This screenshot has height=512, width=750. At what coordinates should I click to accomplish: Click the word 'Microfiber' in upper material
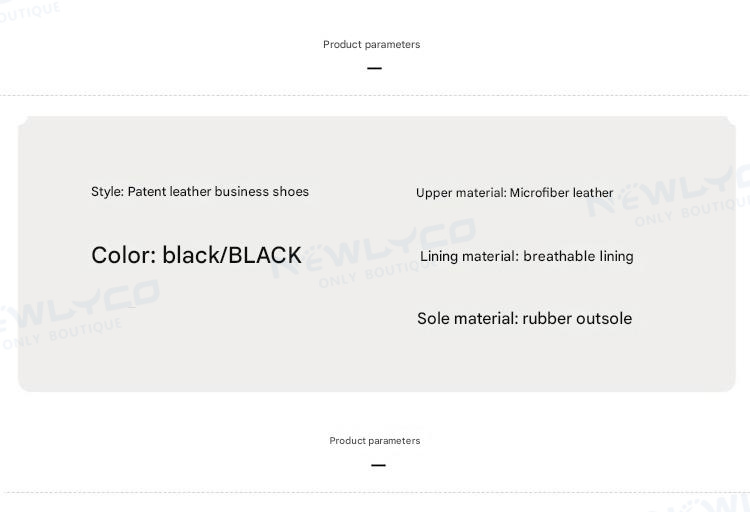(x=540, y=193)
